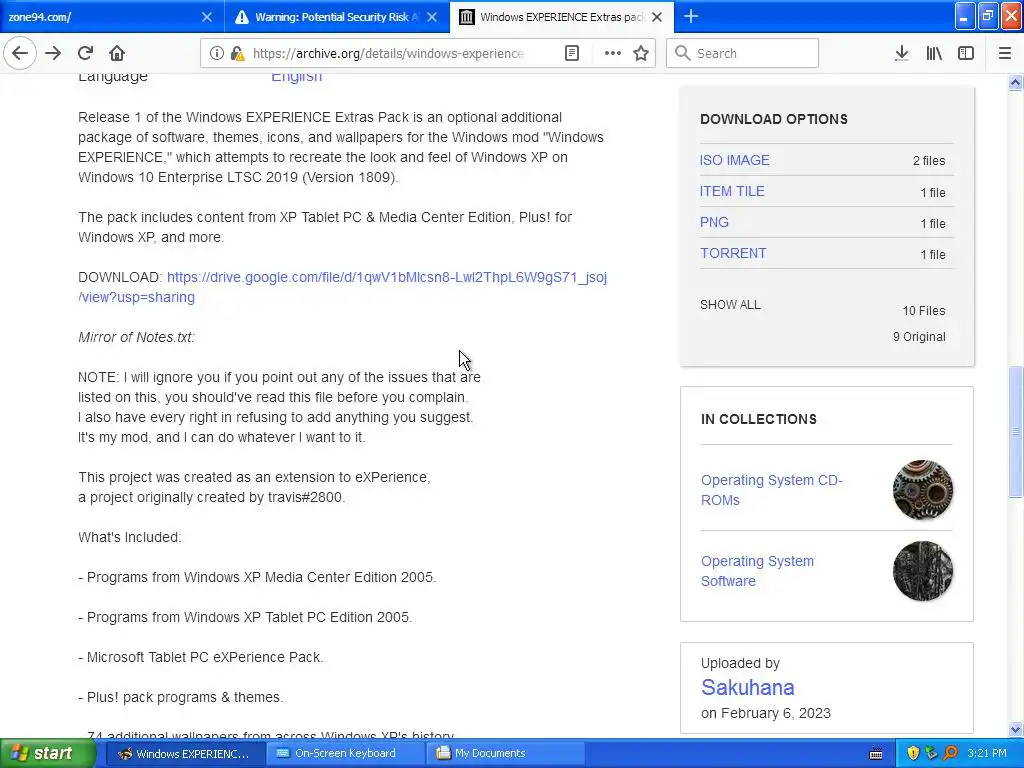This screenshot has height=768, width=1024.
Task: Open the Library bookshelf icon
Action: coord(934,53)
